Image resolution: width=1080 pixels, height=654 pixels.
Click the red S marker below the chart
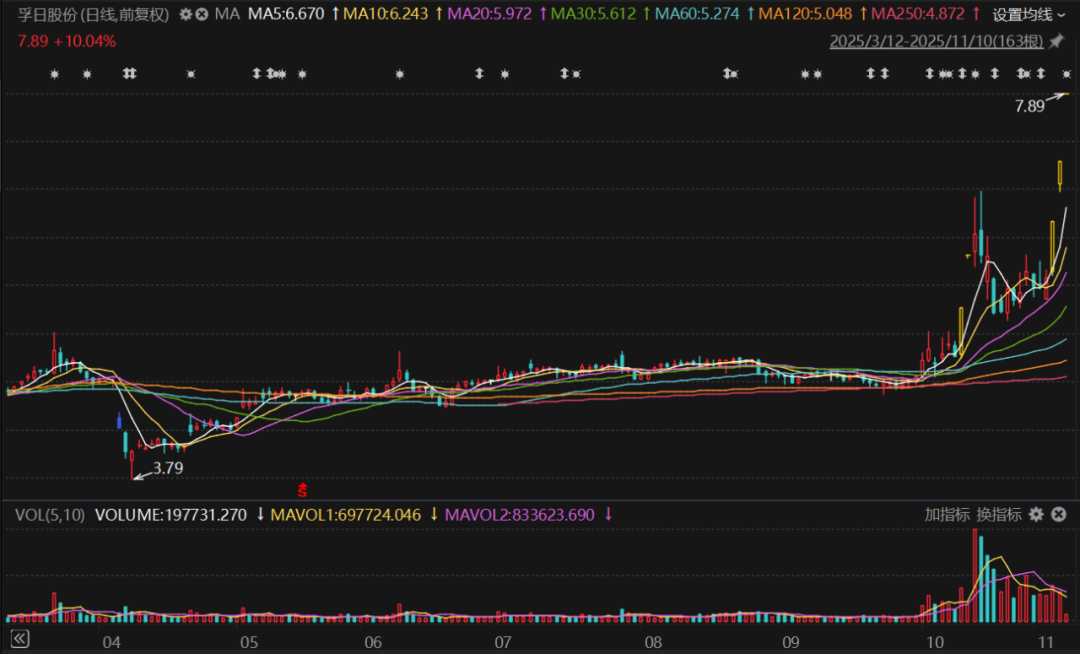tap(302, 490)
